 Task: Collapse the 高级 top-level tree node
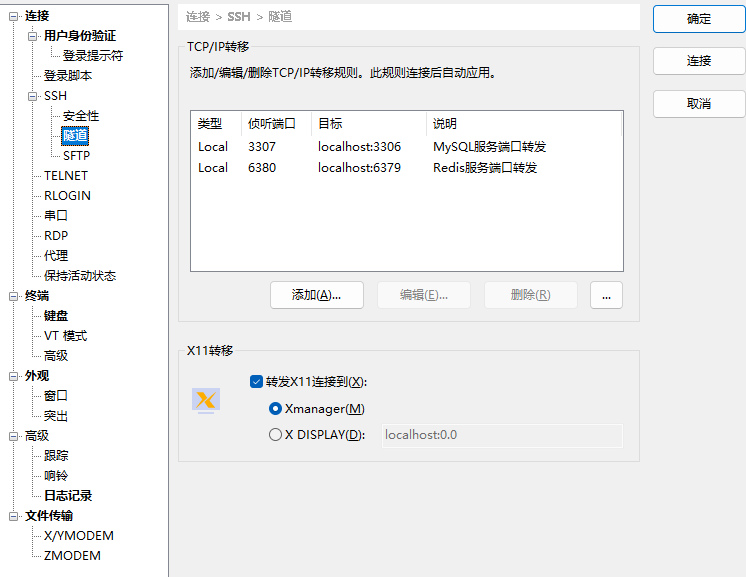pos(13,436)
